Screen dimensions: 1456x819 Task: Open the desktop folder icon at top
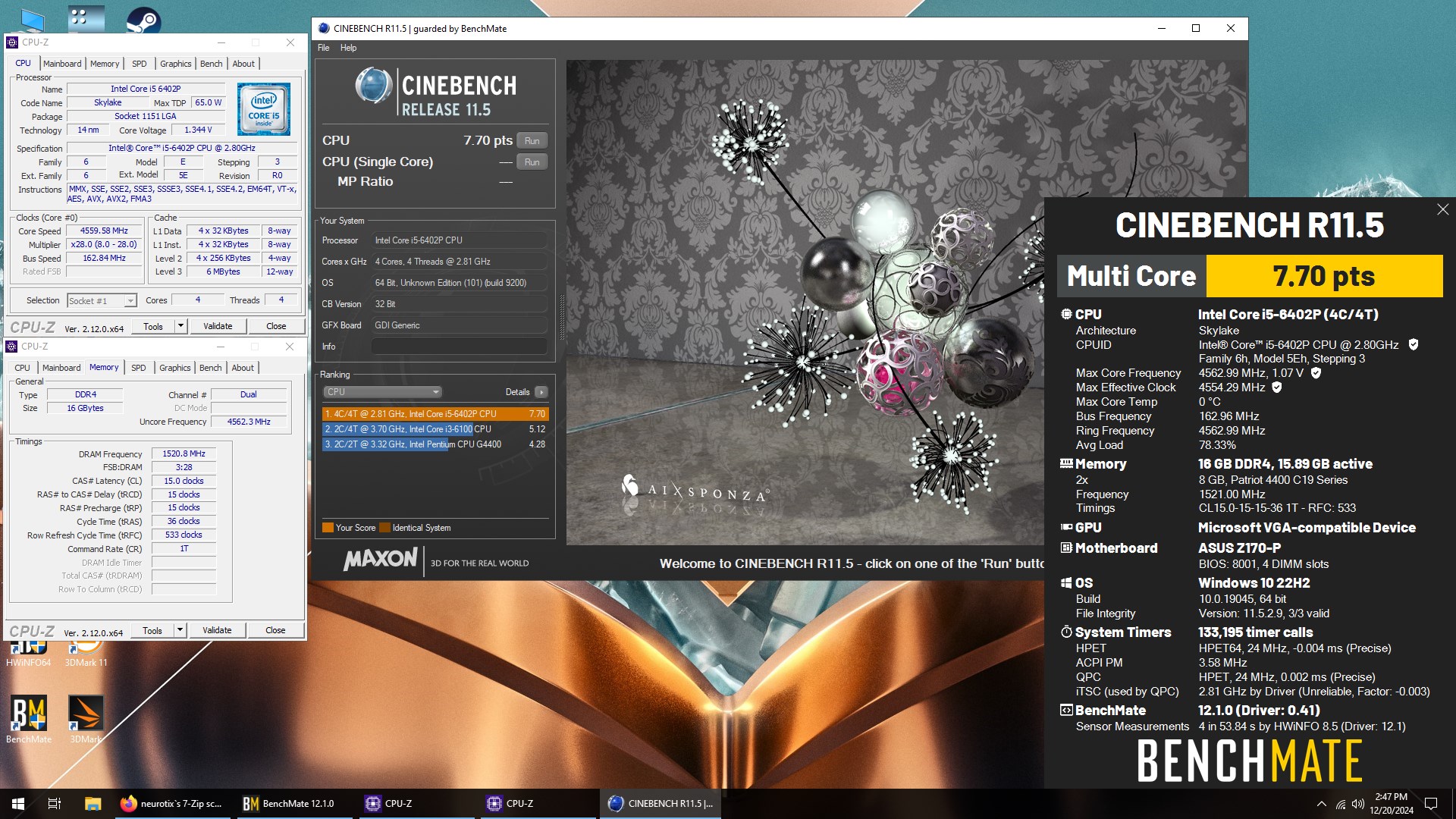pyautogui.click(x=86, y=18)
